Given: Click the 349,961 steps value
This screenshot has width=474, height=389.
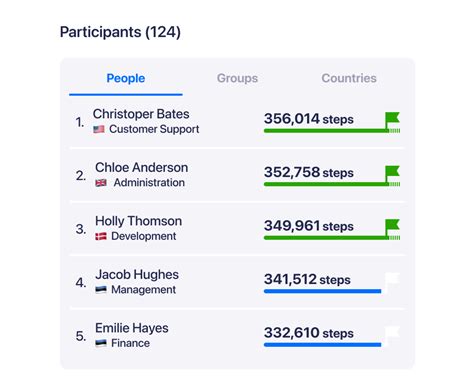Looking at the screenshot, I should [309, 226].
